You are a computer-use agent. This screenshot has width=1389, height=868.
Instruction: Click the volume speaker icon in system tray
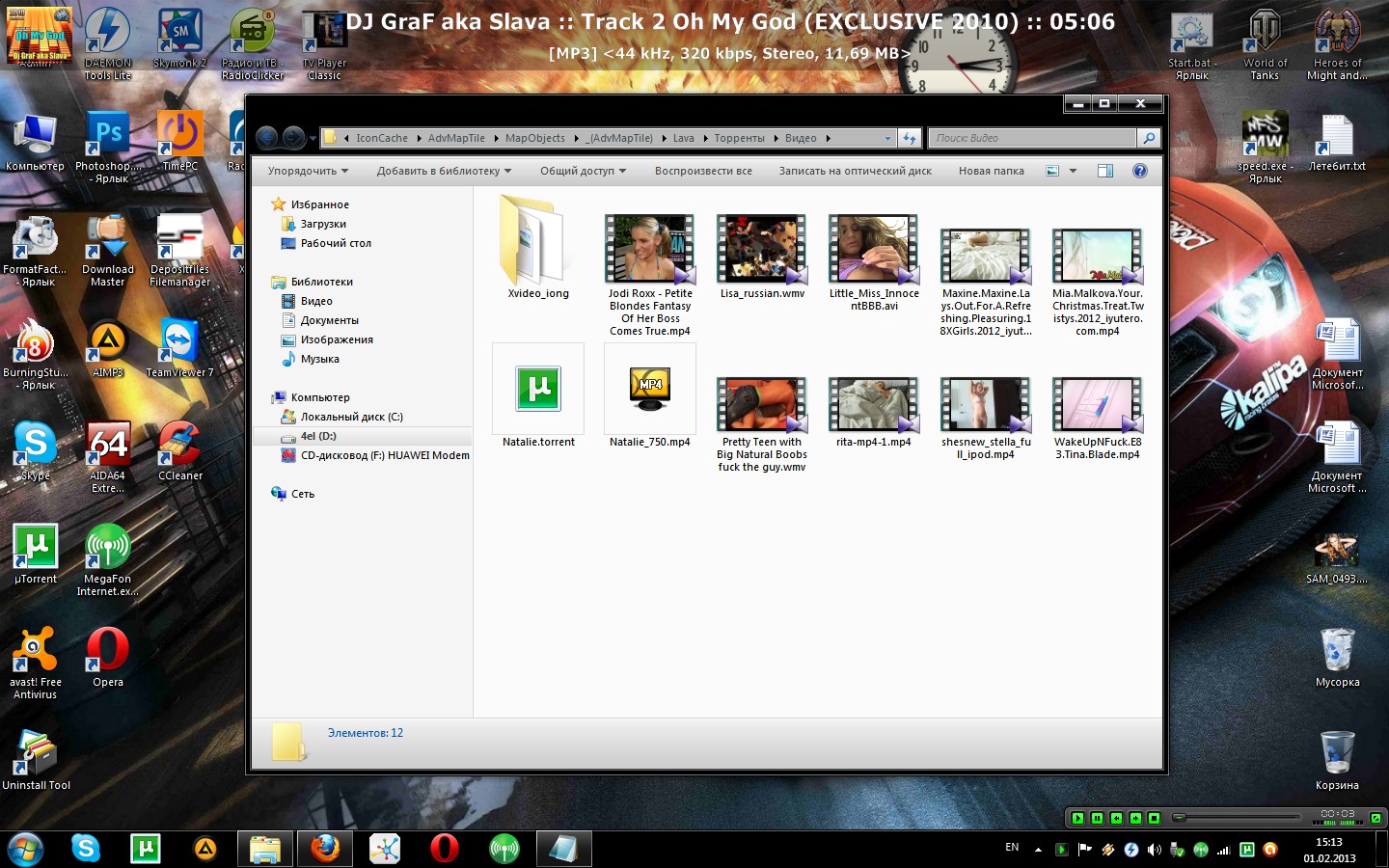(1154, 850)
